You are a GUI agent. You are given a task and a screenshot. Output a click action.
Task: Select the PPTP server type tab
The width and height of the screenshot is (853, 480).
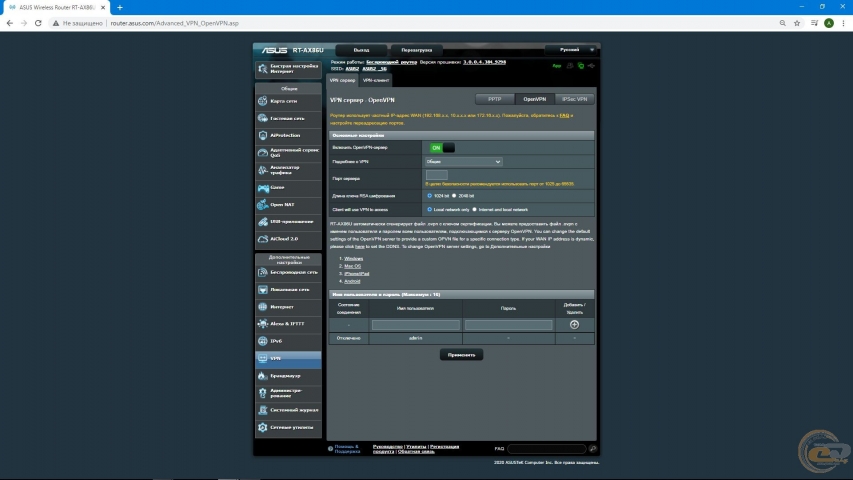(x=495, y=99)
